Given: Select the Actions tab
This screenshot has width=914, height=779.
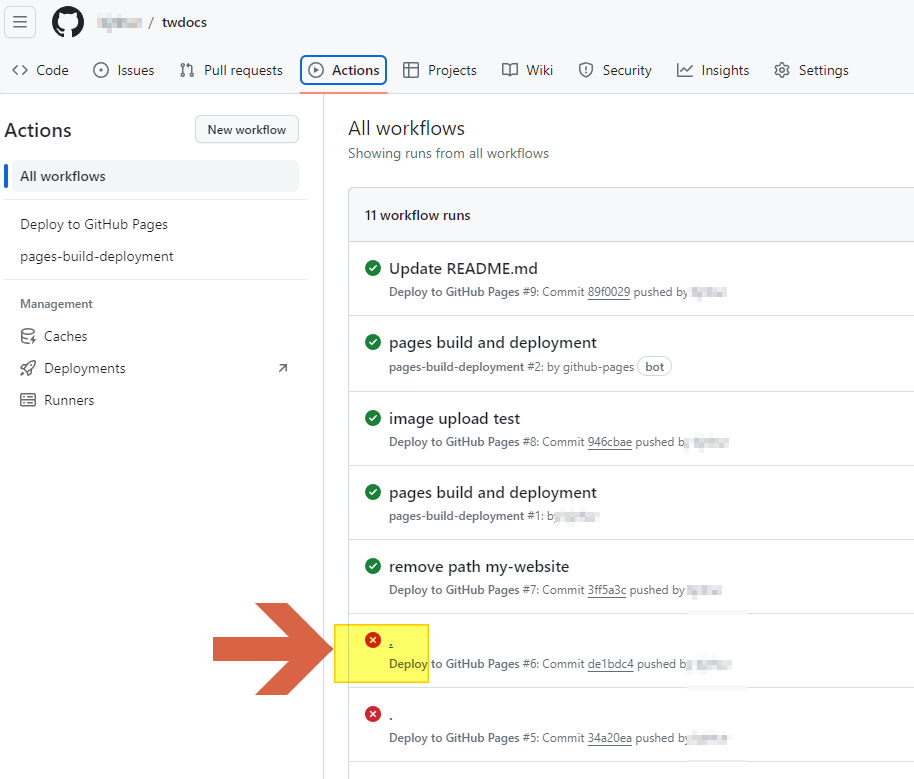Looking at the screenshot, I should click(x=343, y=70).
